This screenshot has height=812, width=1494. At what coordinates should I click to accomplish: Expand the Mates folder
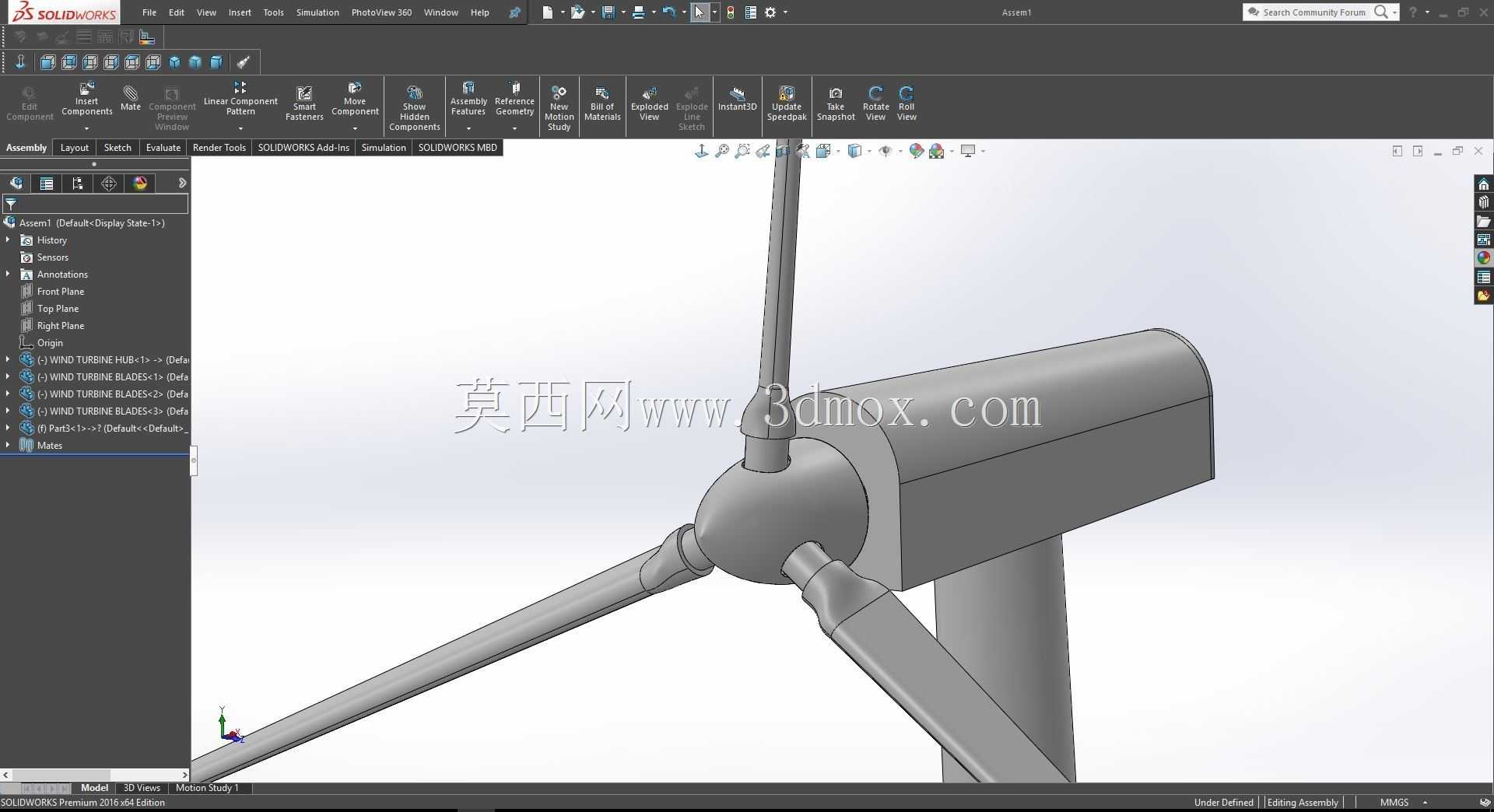(x=8, y=445)
